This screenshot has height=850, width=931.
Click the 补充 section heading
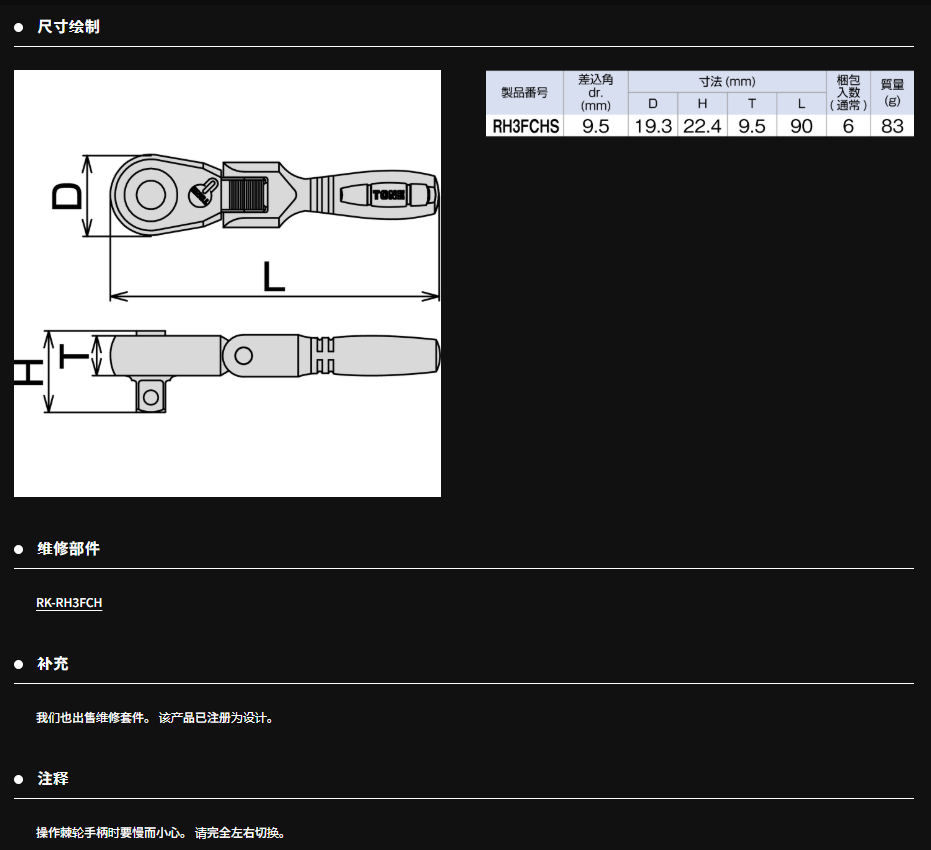[53, 664]
